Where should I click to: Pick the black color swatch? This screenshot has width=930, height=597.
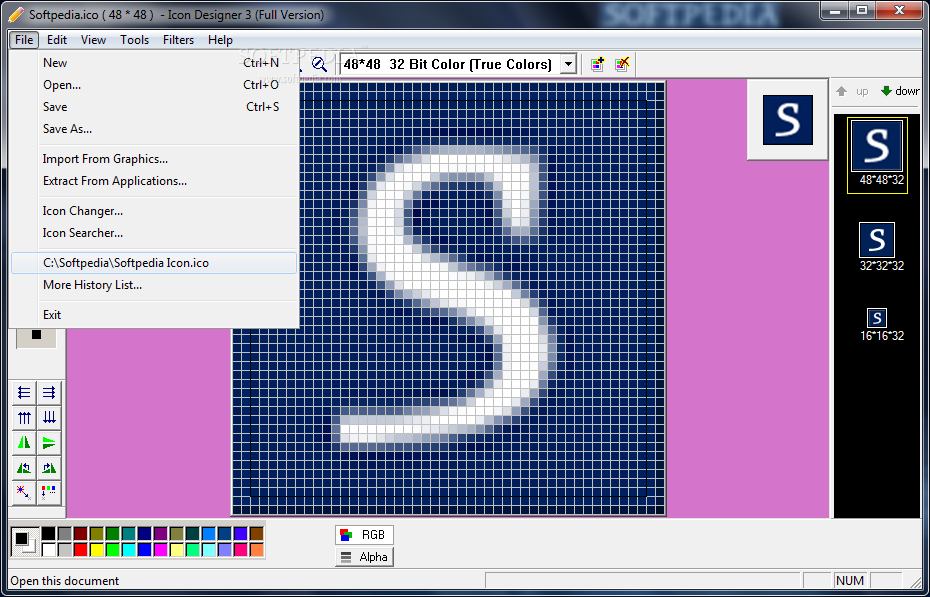tap(49, 534)
